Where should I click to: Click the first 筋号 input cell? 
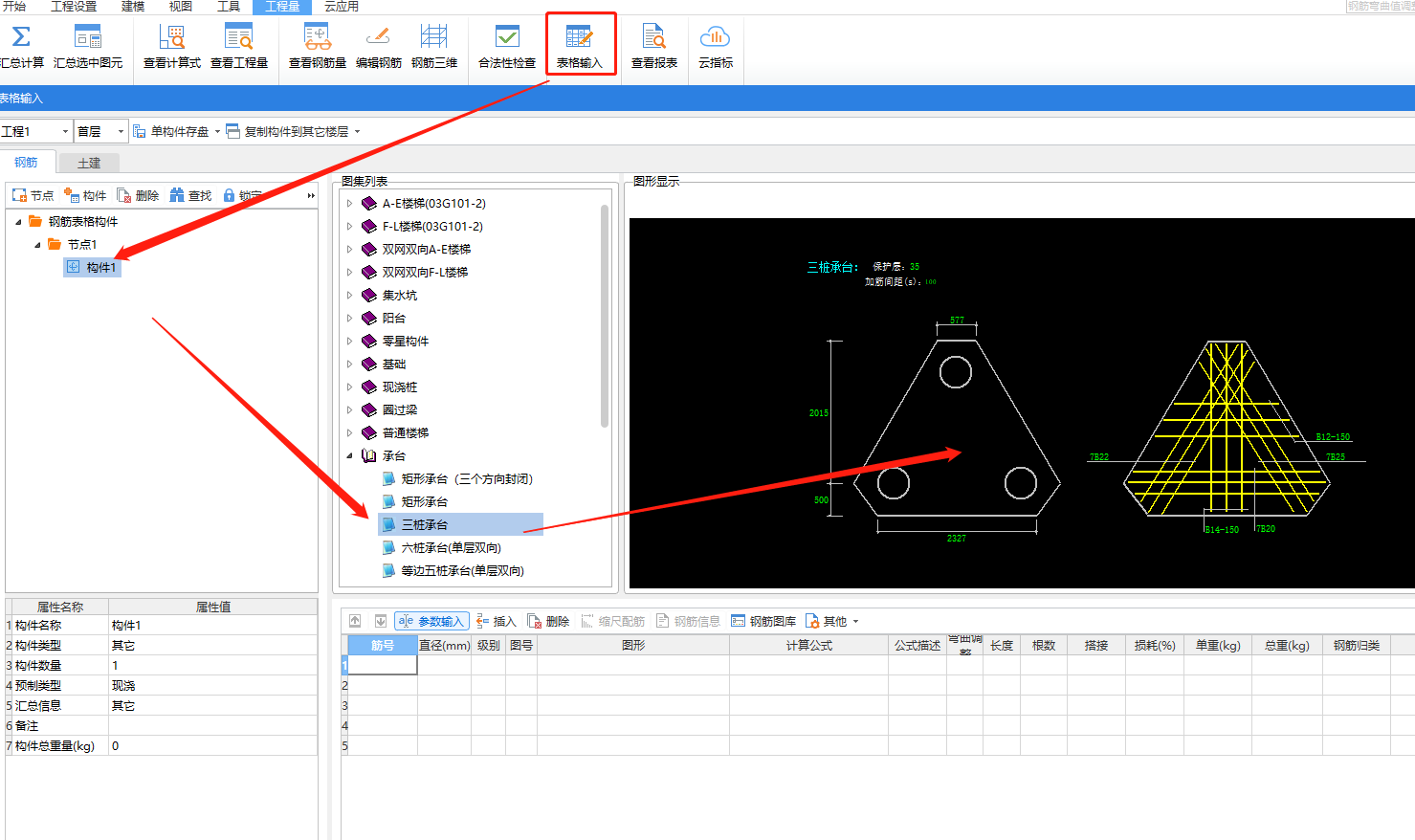pyautogui.click(x=383, y=665)
